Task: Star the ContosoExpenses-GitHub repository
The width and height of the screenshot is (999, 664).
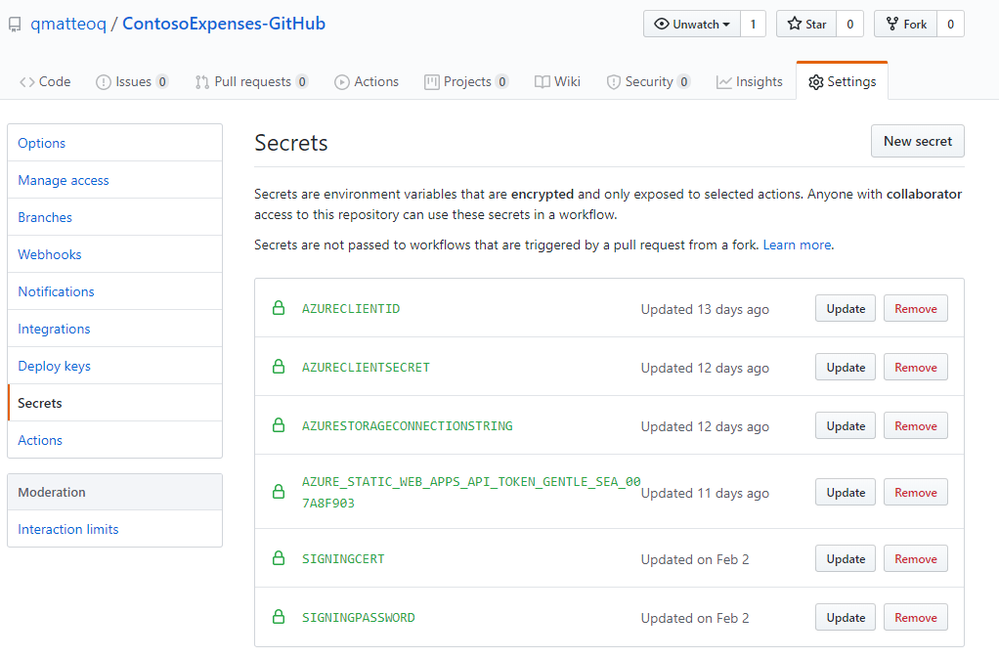Action: click(807, 24)
